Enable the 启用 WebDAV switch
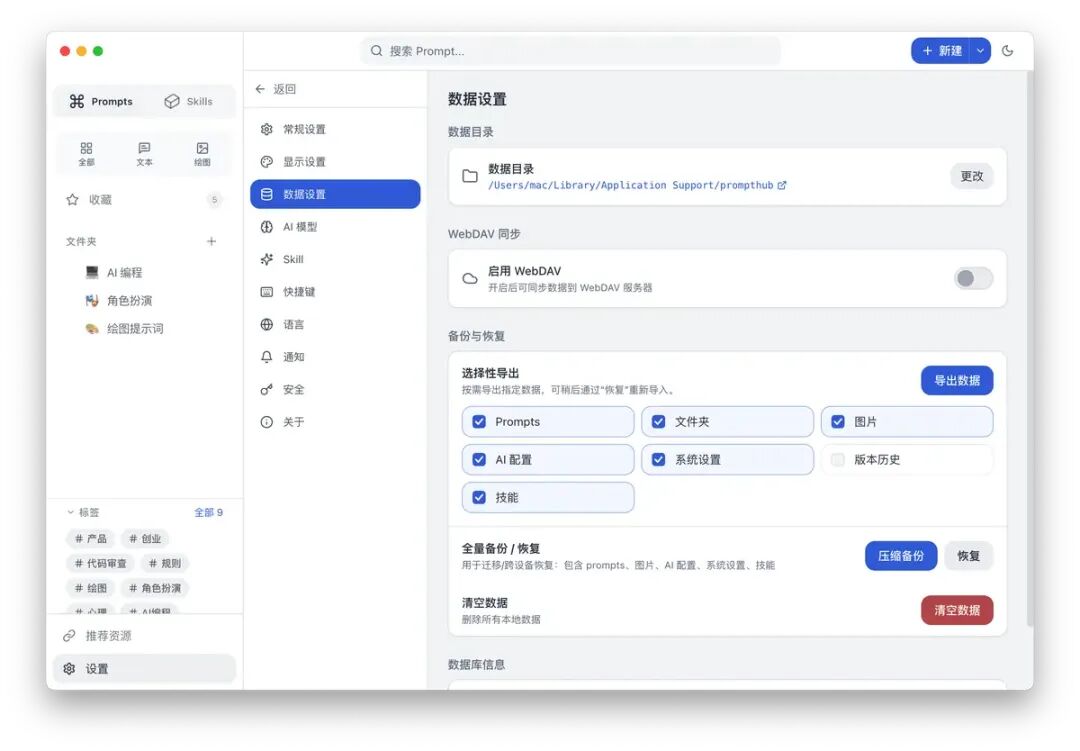Image resolution: width=1080 pixels, height=751 pixels. [973, 278]
